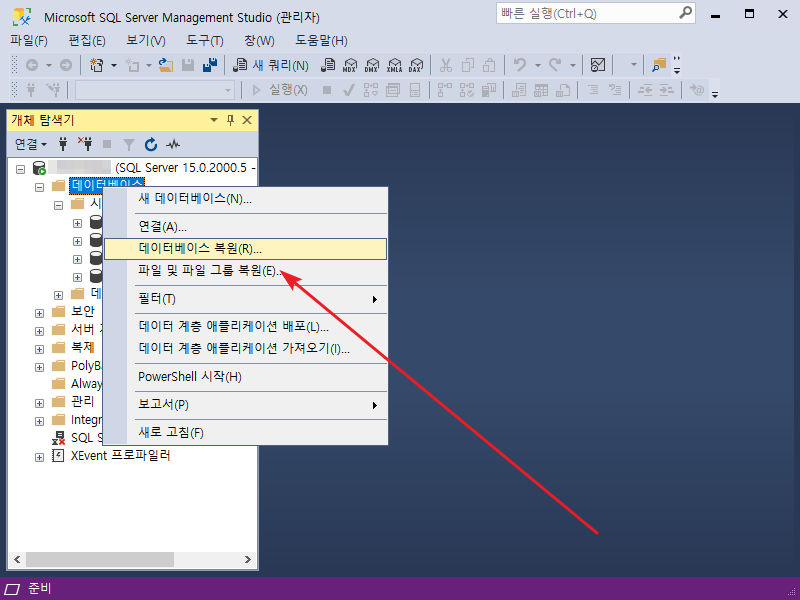Expand the 보안 folder

tap(39, 313)
